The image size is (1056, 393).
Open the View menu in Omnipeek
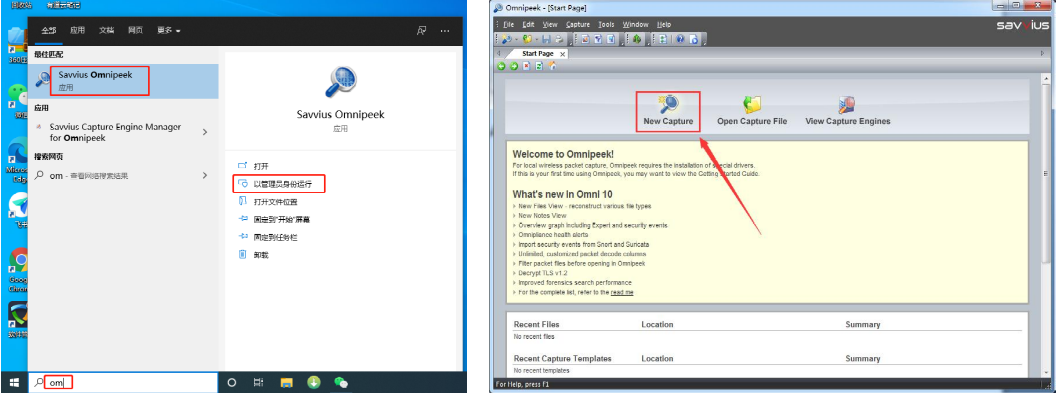click(550, 24)
